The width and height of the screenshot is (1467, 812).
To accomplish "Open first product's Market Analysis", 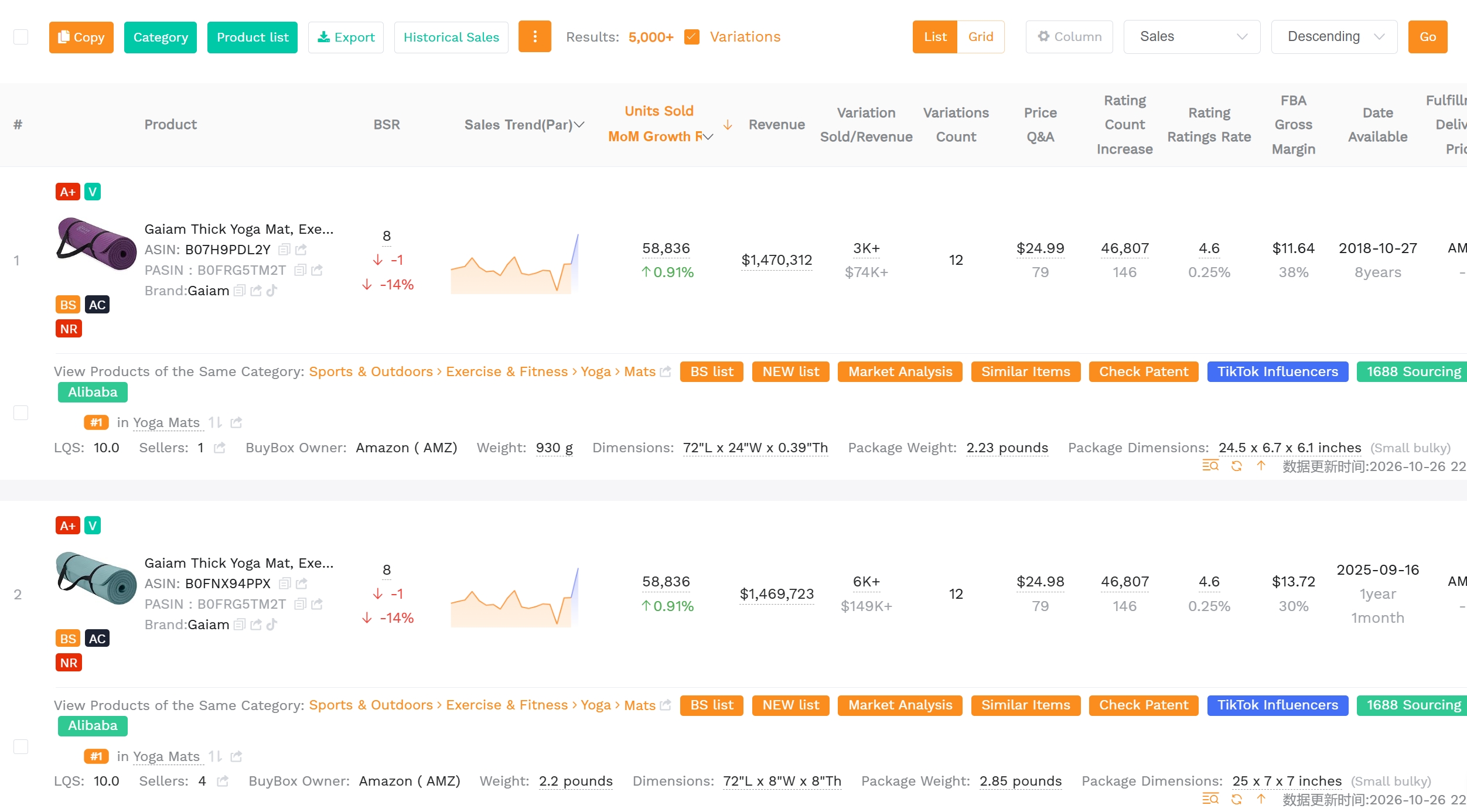I will (x=900, y=371).
